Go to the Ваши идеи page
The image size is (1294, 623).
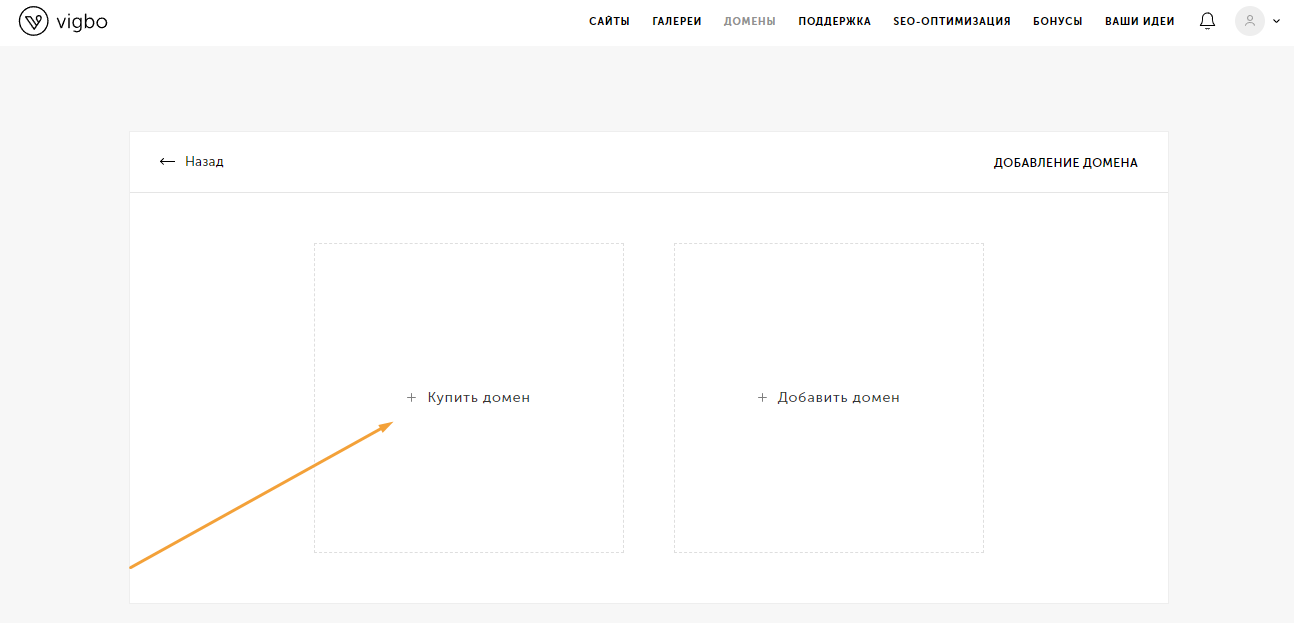click(1139, 21)
